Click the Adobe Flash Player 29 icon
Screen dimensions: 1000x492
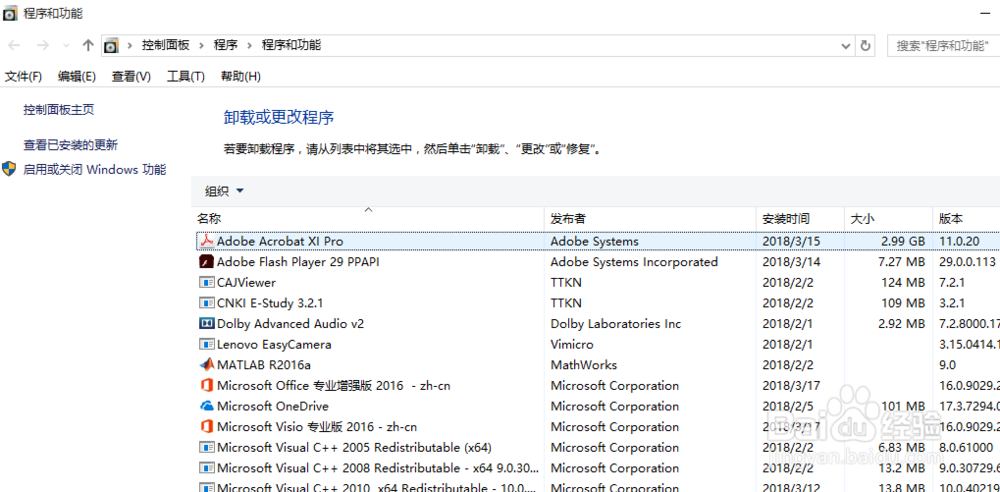[x=207, y=262]
